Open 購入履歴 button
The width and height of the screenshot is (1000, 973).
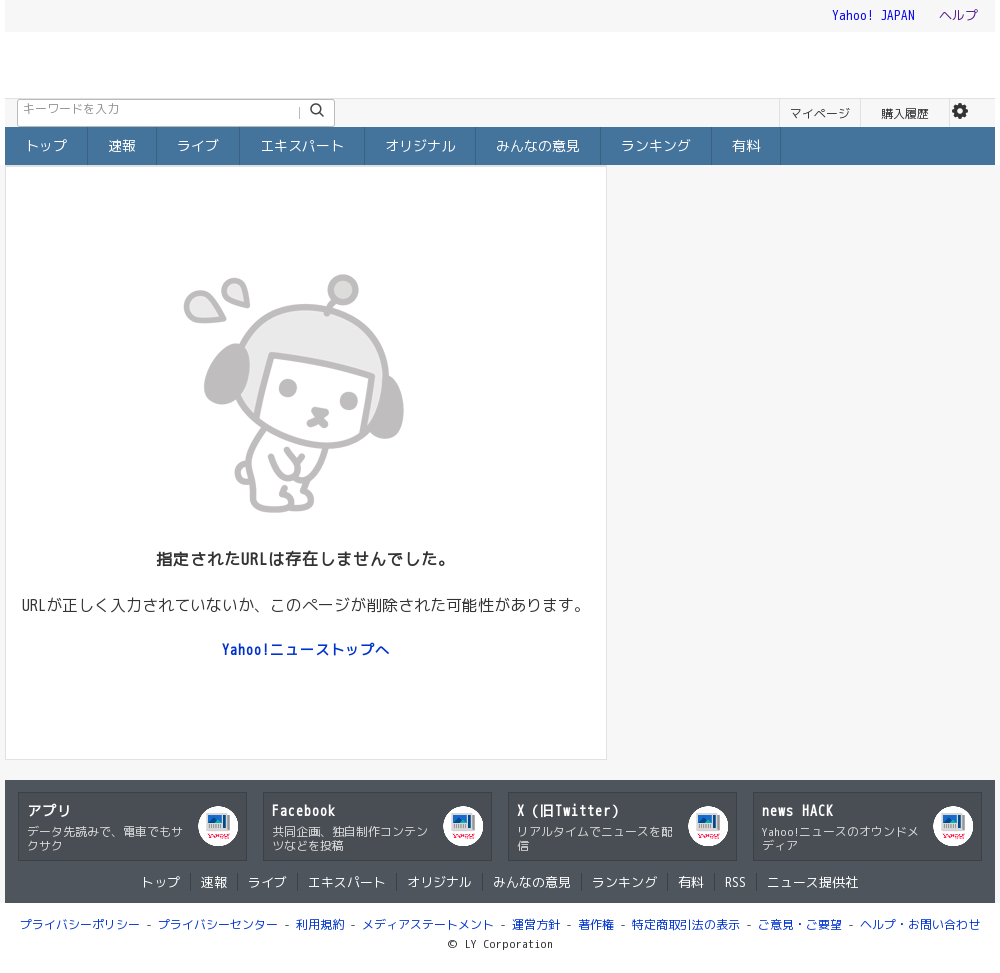(x=904, y=114)
